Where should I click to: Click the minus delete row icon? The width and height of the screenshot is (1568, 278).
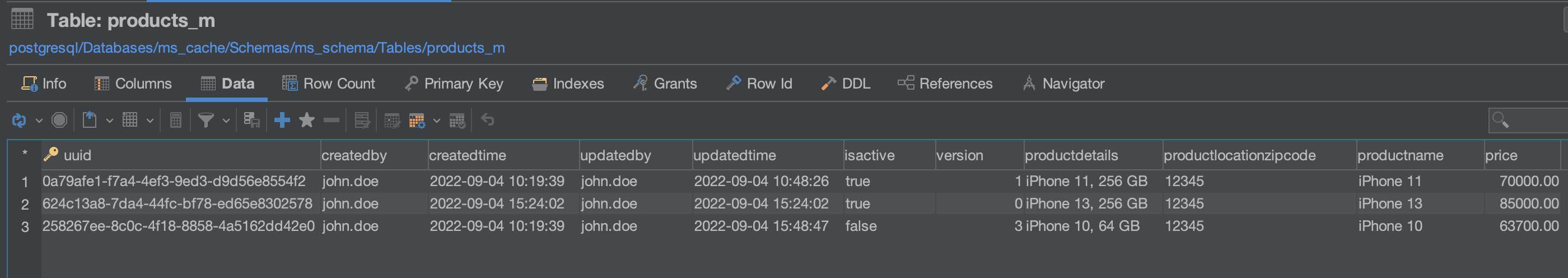click(x=331, y=120)
